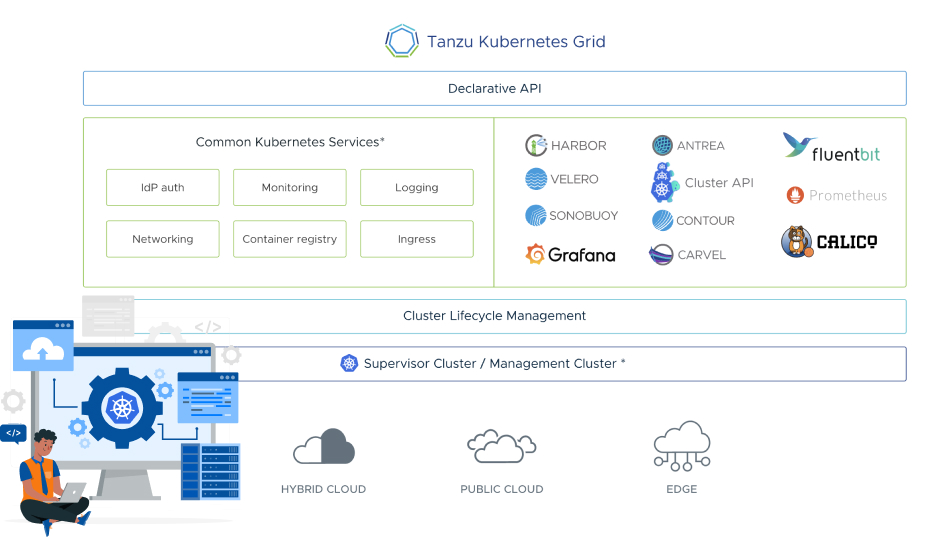Screen dimensions: 930x540
Task: Click the Kubernetes wheel icon beside Supervisor Cluster
Action: click(x=349, y=363)
